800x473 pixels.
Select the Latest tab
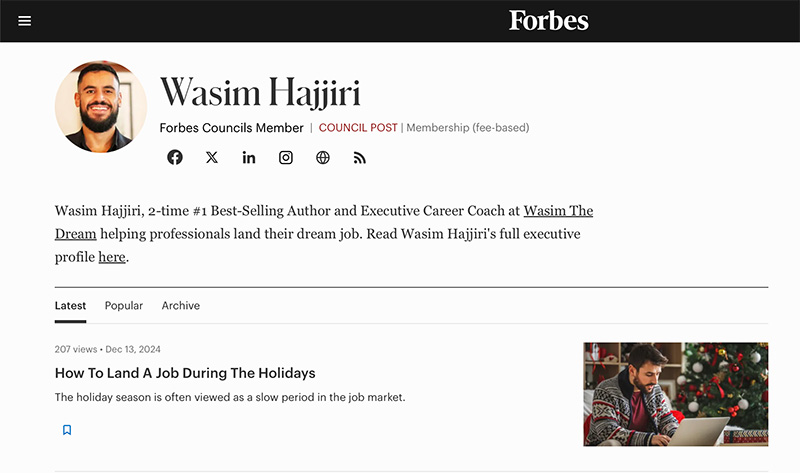(x=70, y=305)
